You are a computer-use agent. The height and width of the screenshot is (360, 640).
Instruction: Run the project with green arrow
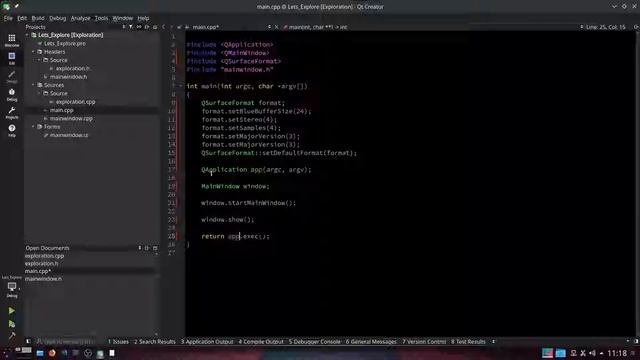(11, 311)
